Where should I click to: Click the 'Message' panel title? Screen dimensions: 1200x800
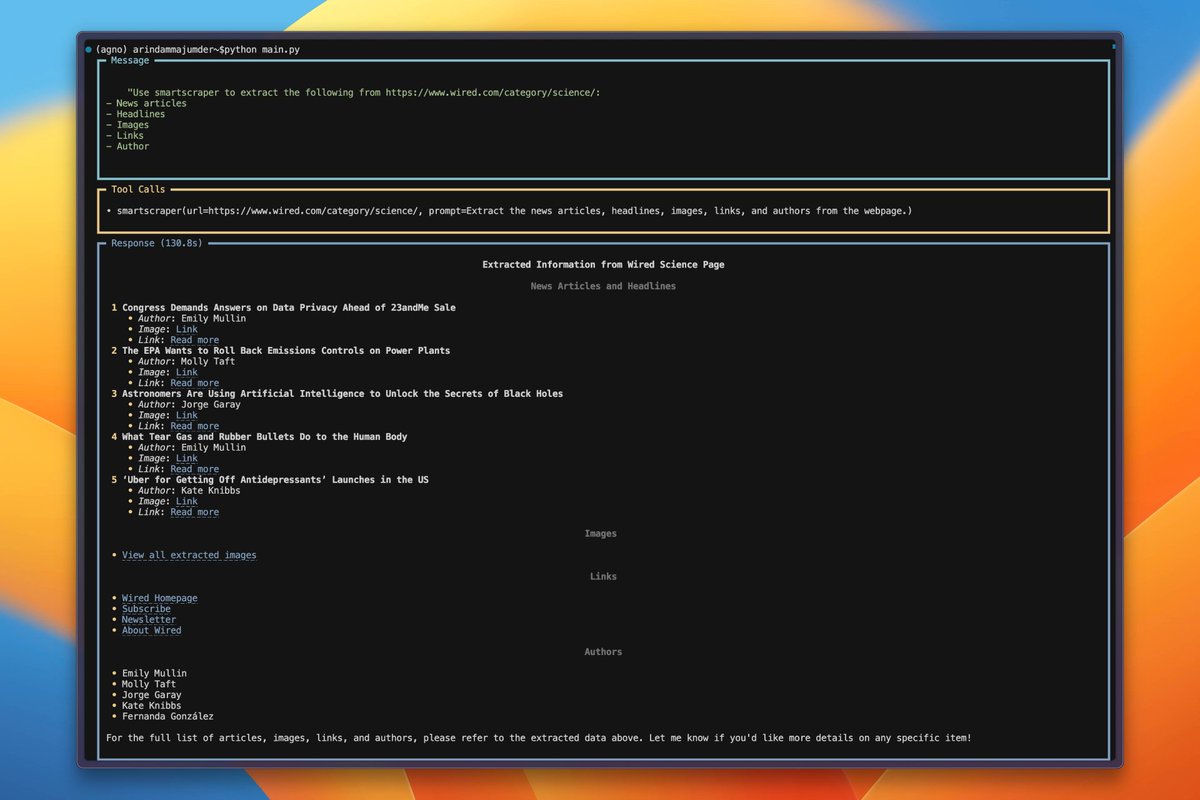click(x=130, y=60)
